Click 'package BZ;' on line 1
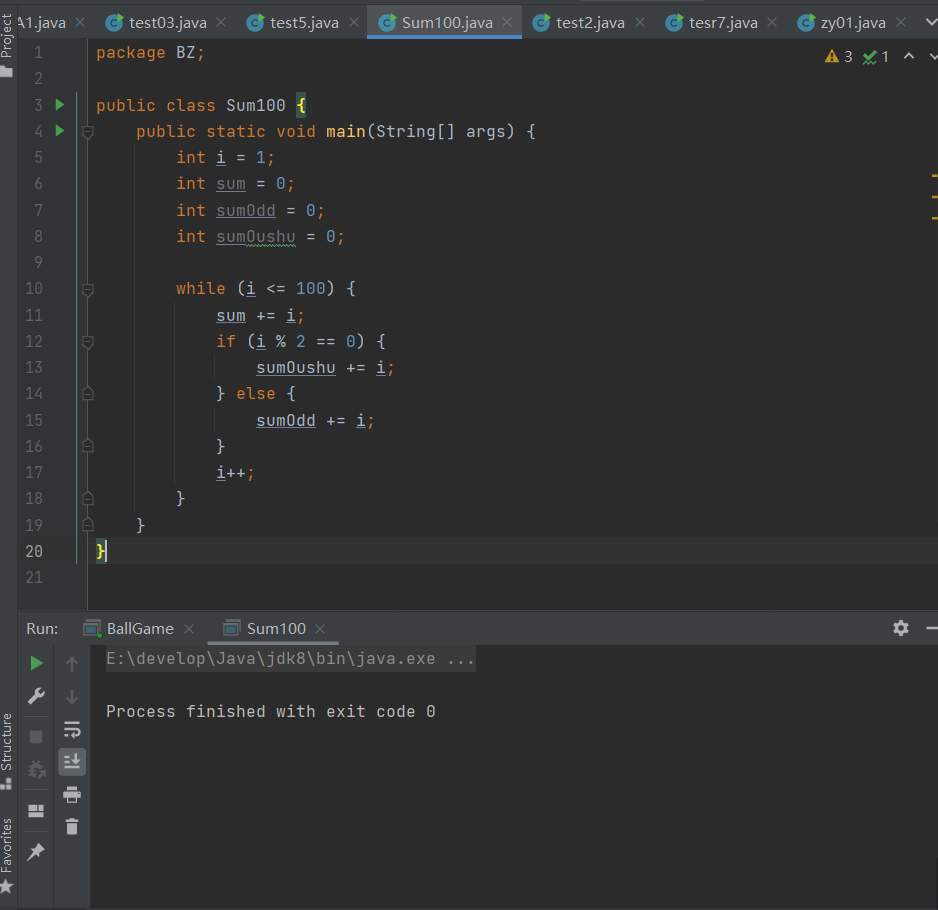938x910 pixels. 150,53
